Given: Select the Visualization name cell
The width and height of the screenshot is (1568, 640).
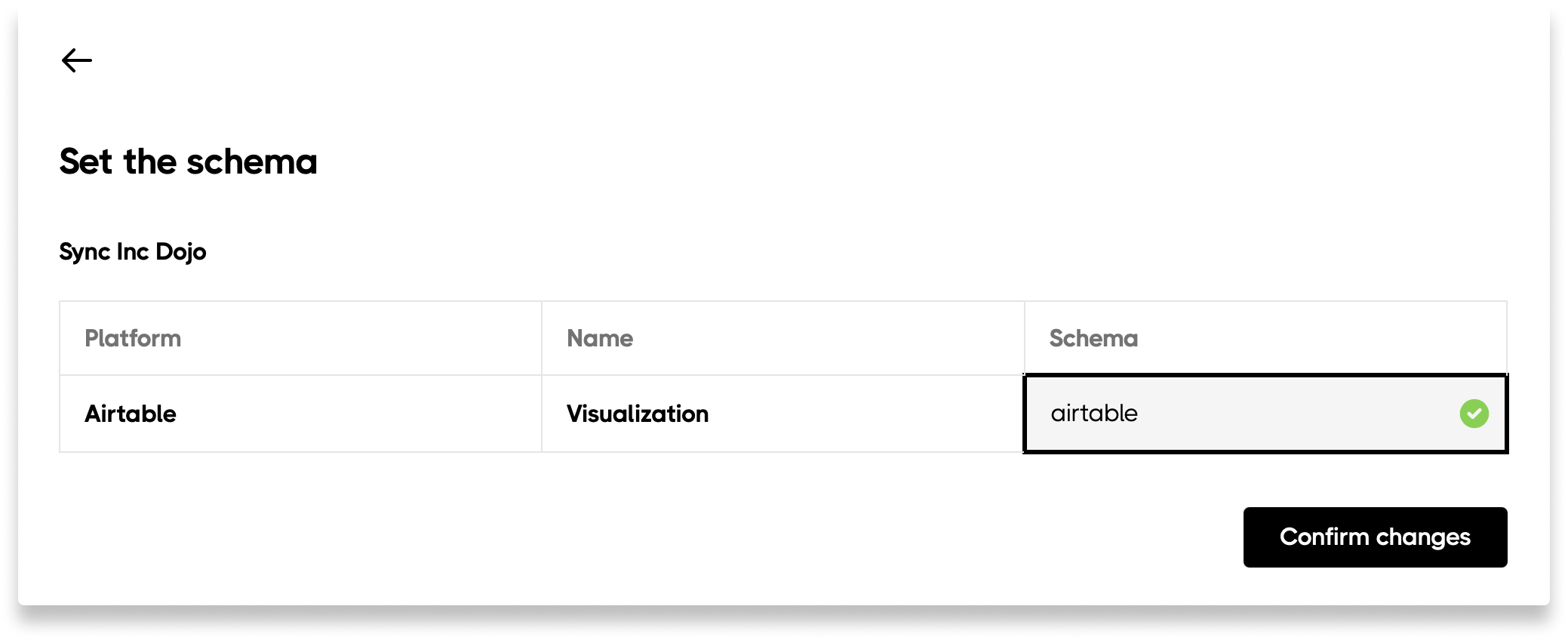Looking at the screenshot, I should point(782,414).
